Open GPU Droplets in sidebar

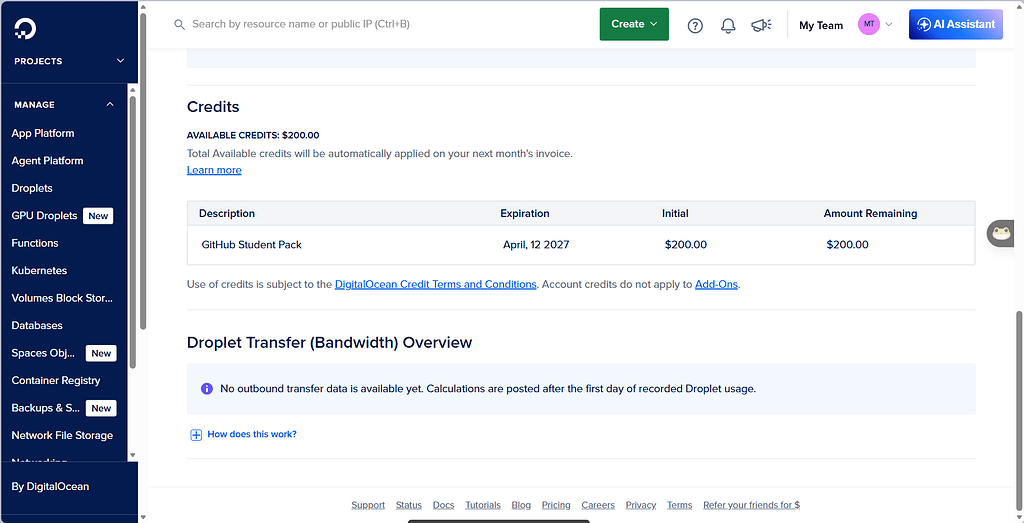(x=44, y=215)
